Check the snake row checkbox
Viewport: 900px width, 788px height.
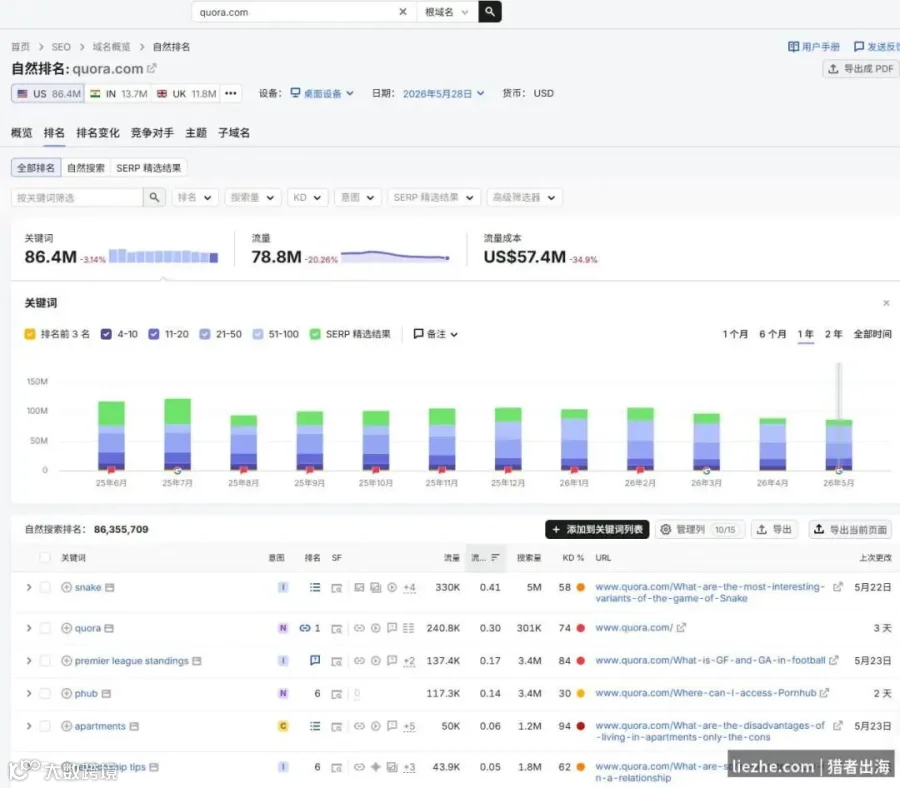[45, 587]
